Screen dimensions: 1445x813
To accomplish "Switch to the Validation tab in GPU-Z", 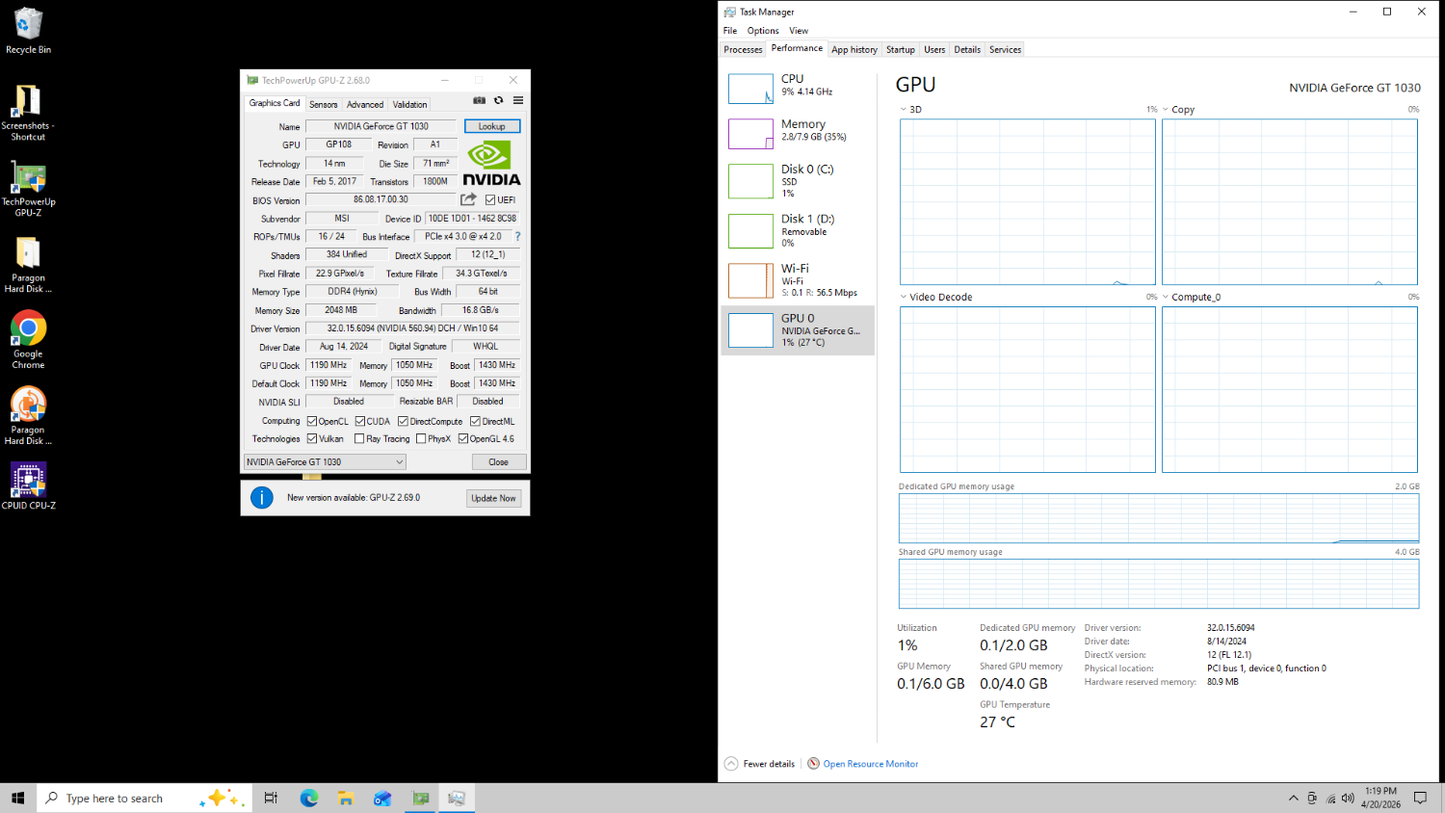I will click(x=410, y=104).
